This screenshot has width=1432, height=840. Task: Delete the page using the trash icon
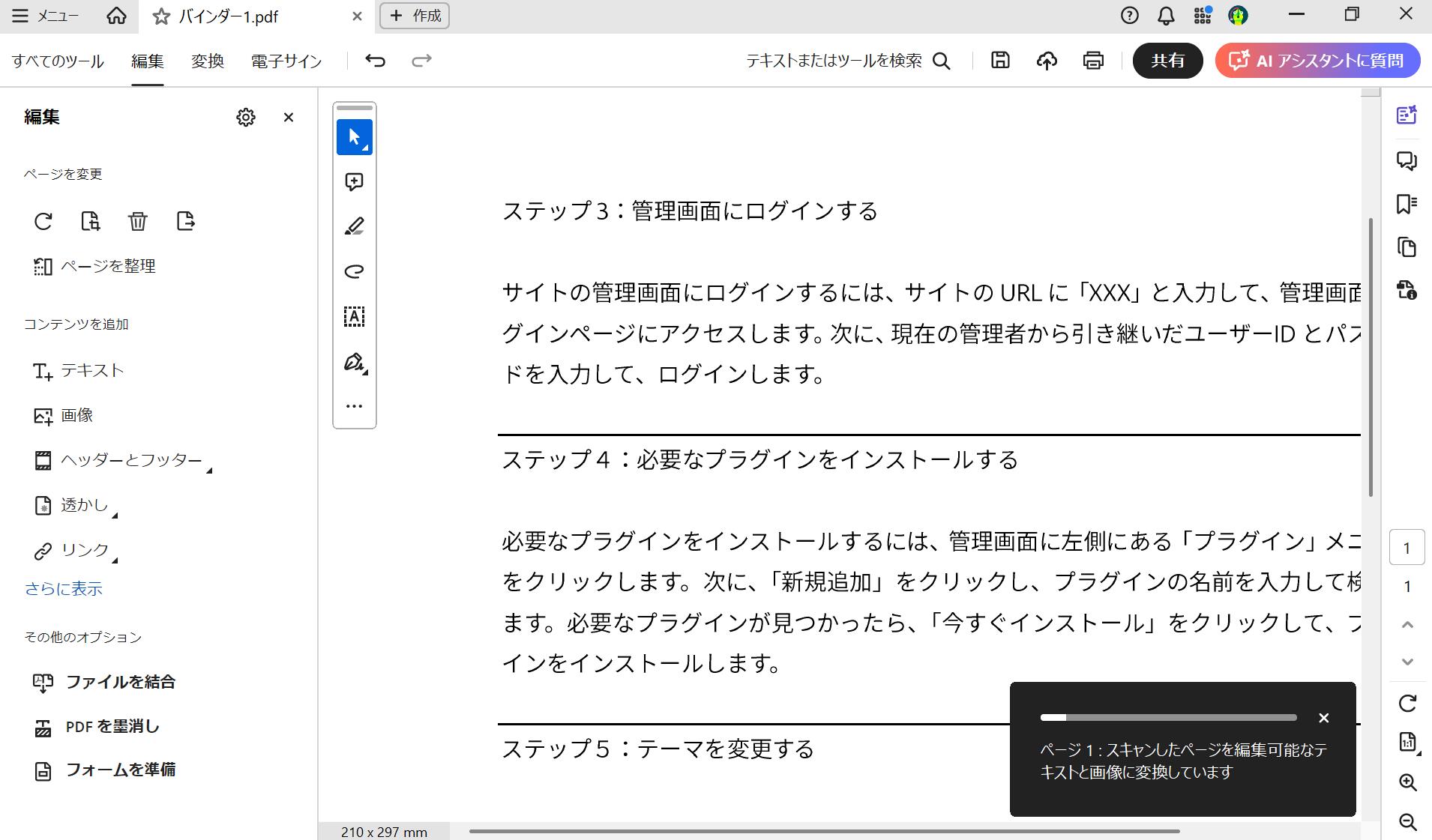tap(137, 221)
